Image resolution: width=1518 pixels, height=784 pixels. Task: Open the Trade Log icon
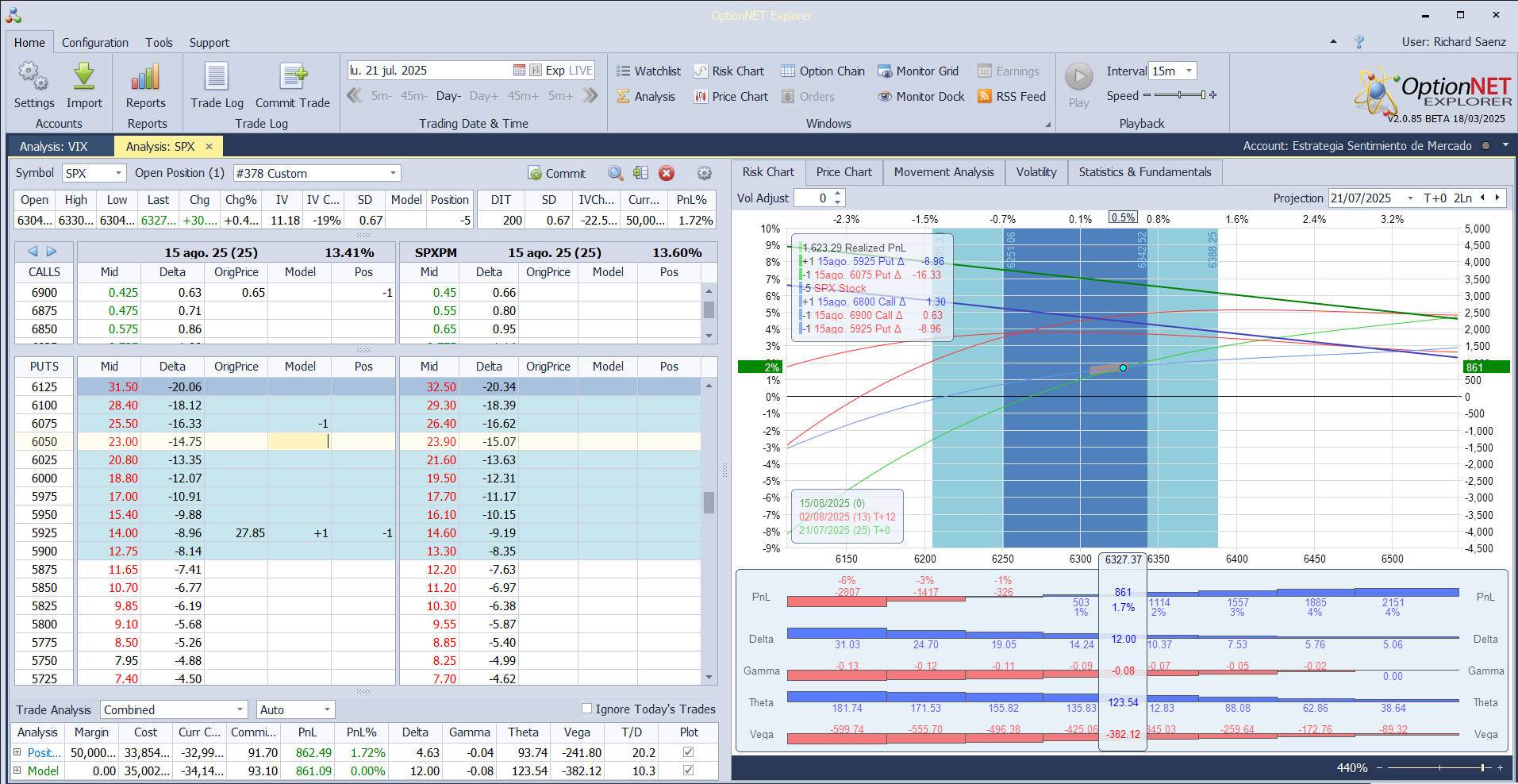pos(217,77)
